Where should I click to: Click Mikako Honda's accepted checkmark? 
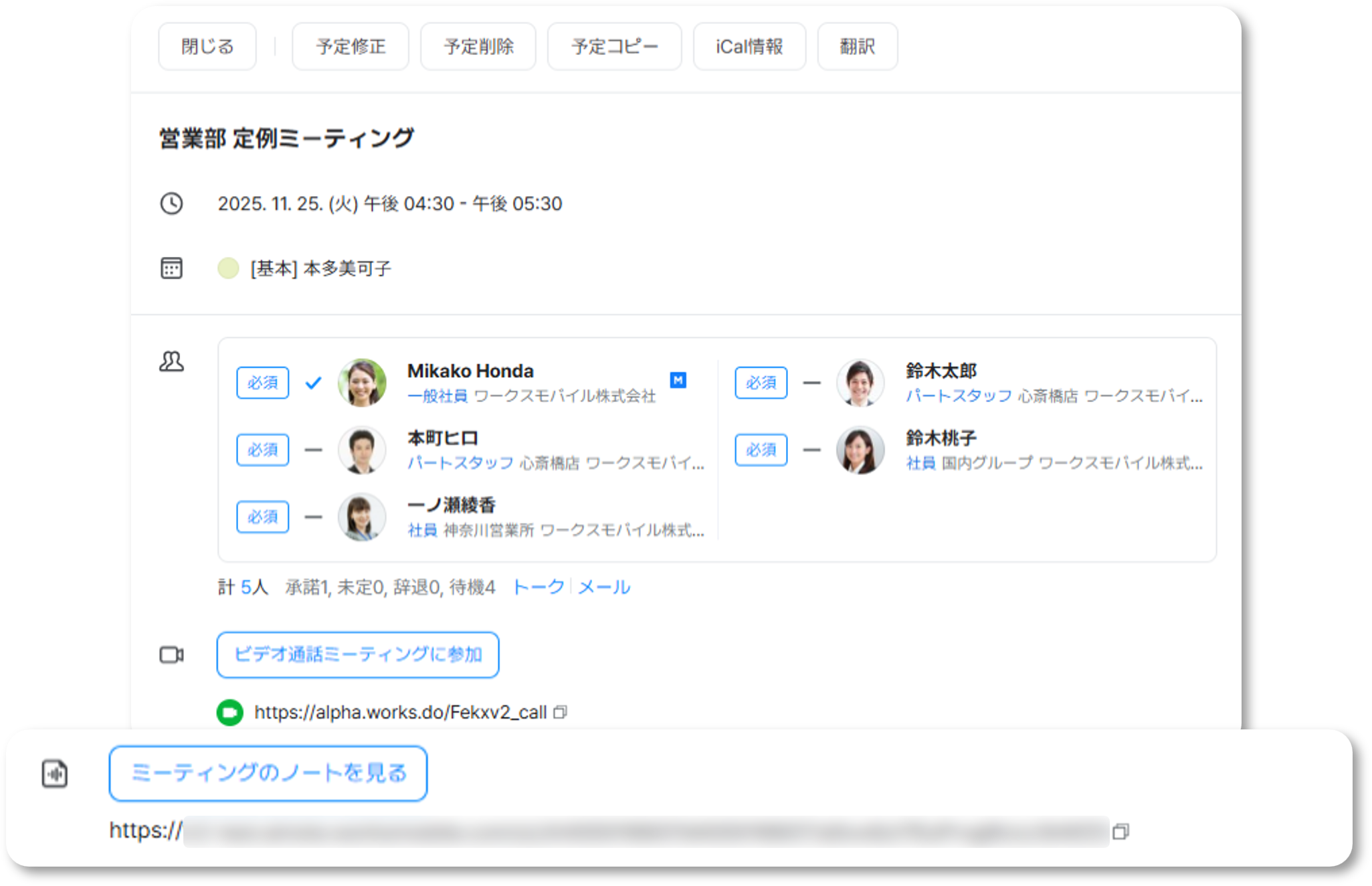(x=313, y=383)
